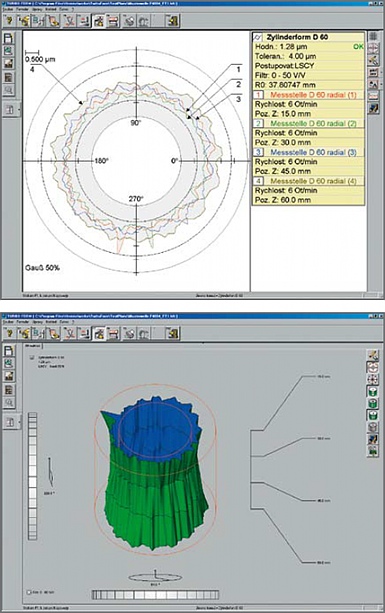Click the save/document icon at the top of the upper window's left sidebar
The image size is (385, 613).
click(x=9, y=38)
